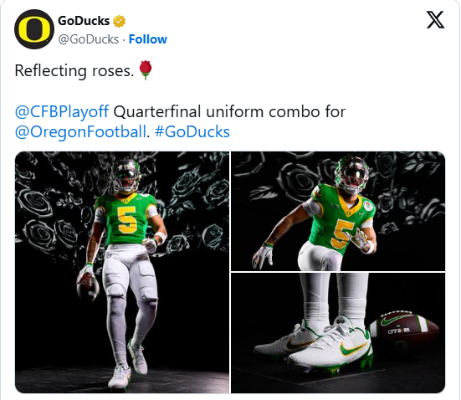Click the red rose emoji
The image size is (461, 400).
(145, 70)
